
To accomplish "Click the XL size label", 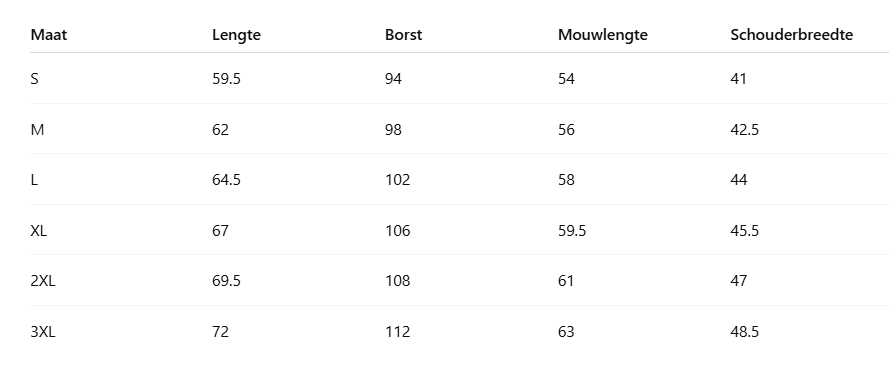I will pyautogui.click(x=39, y=231).
